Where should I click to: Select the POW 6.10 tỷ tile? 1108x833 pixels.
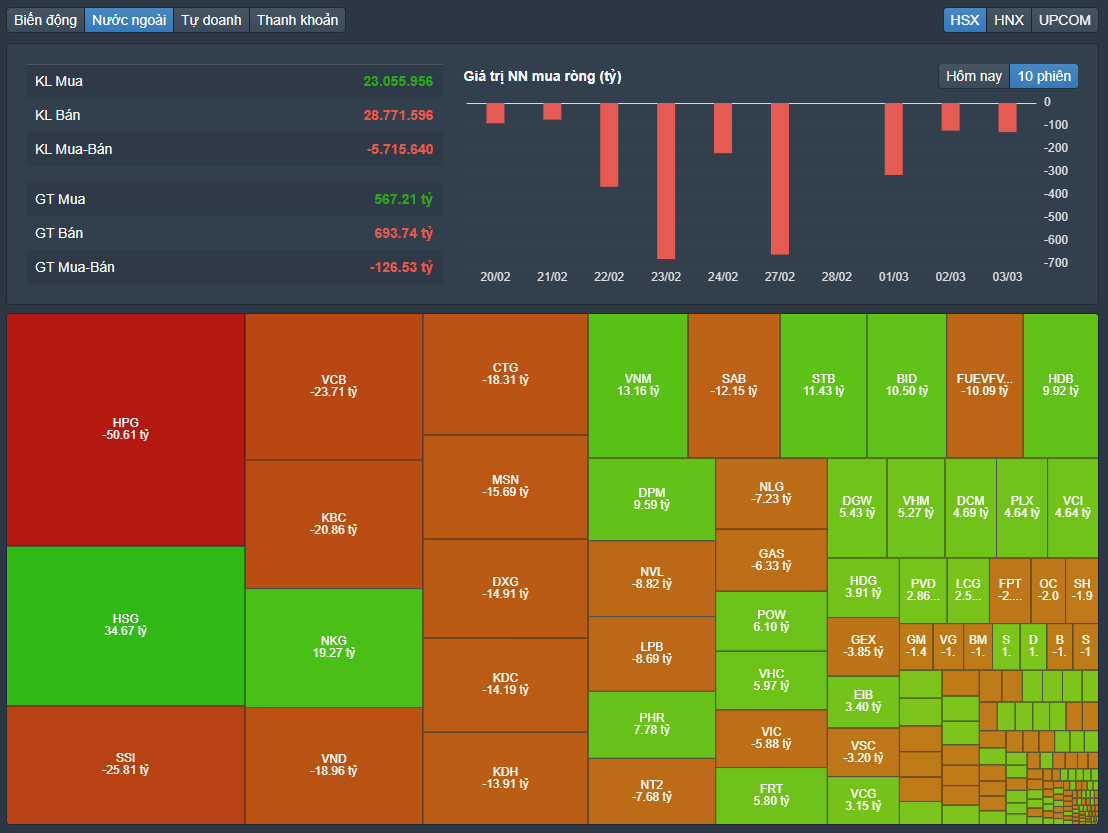click(771, 621)
